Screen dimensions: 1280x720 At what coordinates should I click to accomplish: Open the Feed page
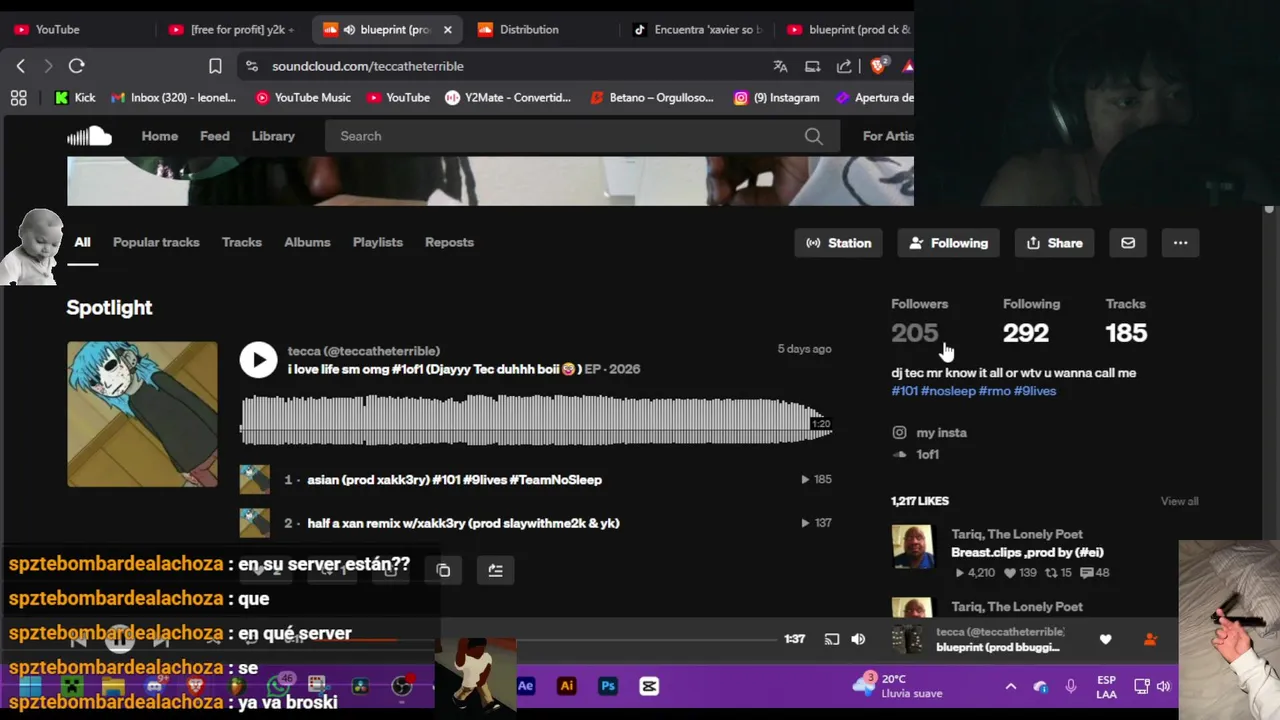[x=214, y=136]
